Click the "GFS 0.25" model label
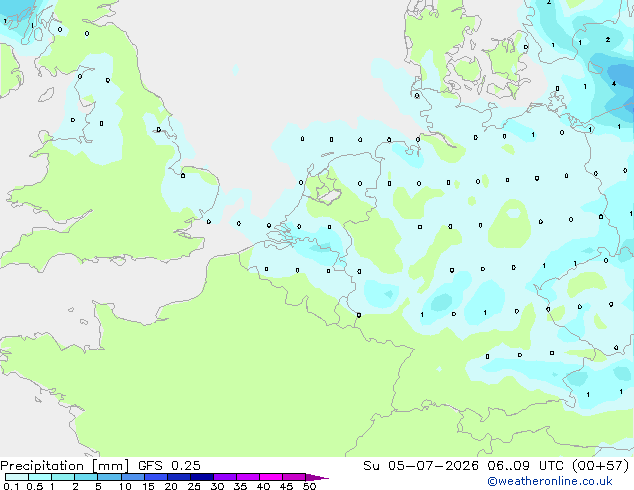Screen dimensions: 634x490 click(x=169, y=466)
